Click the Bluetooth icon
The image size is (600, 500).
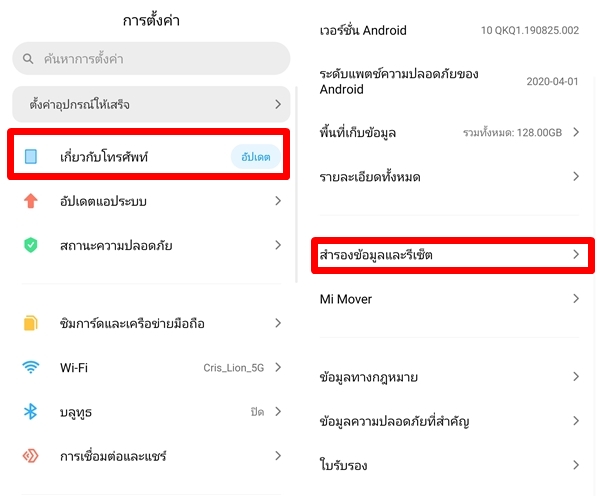click(x=31, y=411)
